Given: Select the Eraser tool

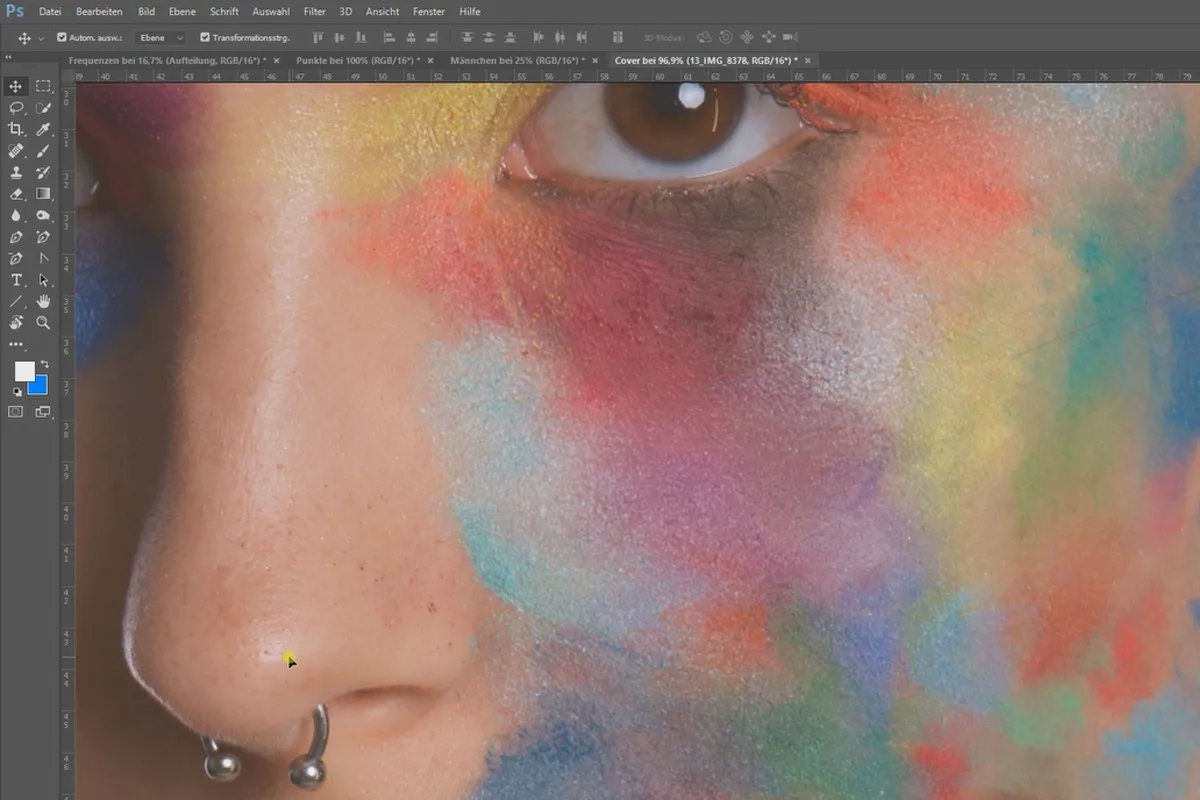Looking at the screenshot, I should (x=16, y=194).
